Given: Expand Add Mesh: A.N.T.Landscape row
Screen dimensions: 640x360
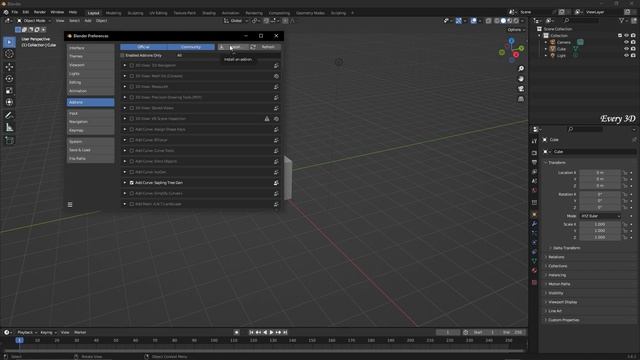Looking at the screenshot, I should 125,204.
